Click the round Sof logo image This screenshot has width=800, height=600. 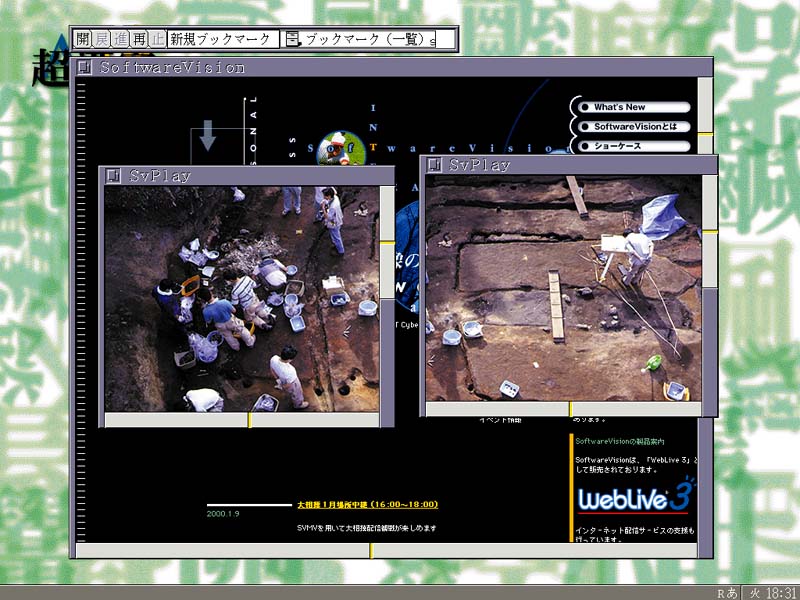coord(341,148)
